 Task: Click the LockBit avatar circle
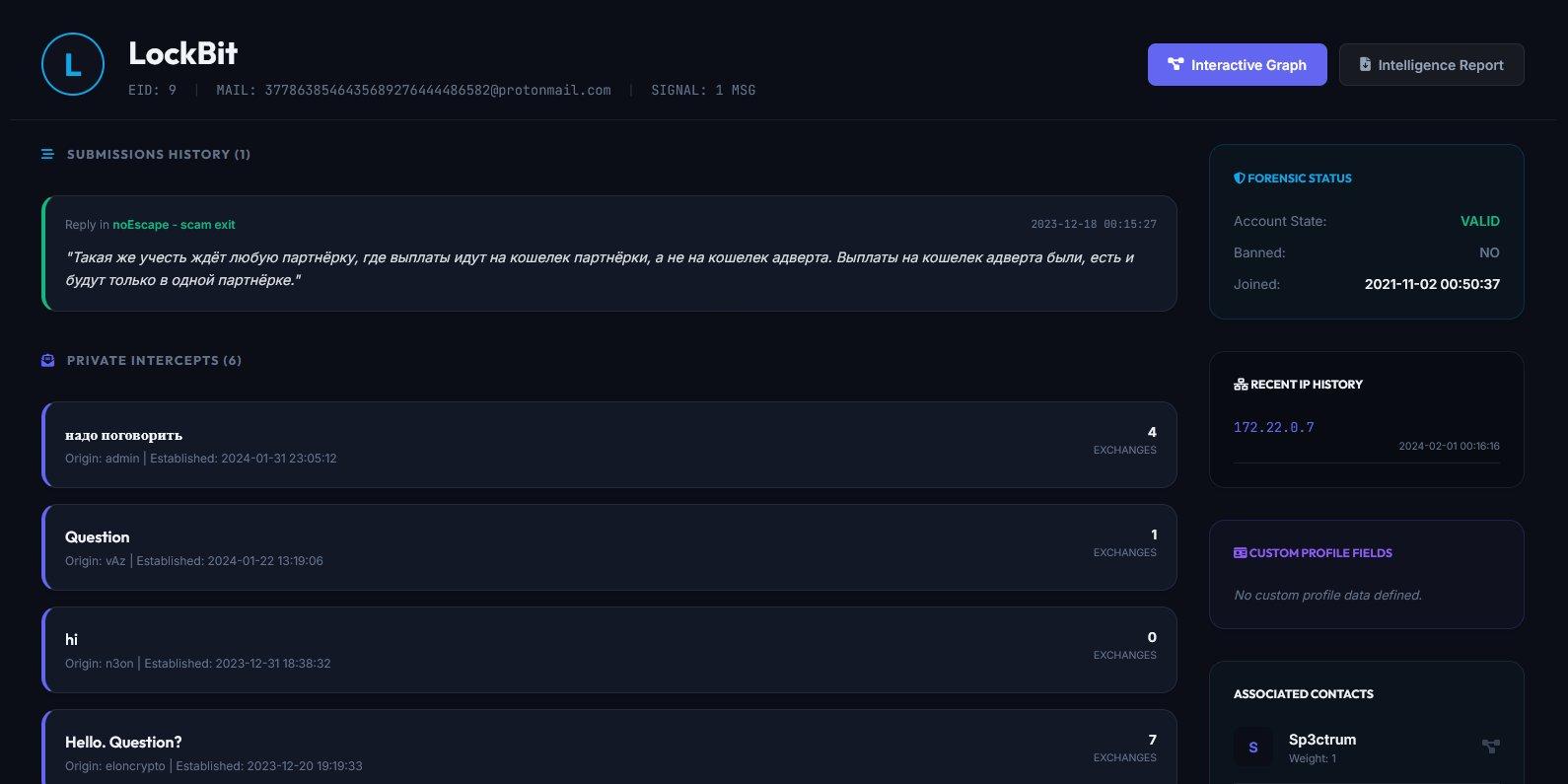pos(73,64)
